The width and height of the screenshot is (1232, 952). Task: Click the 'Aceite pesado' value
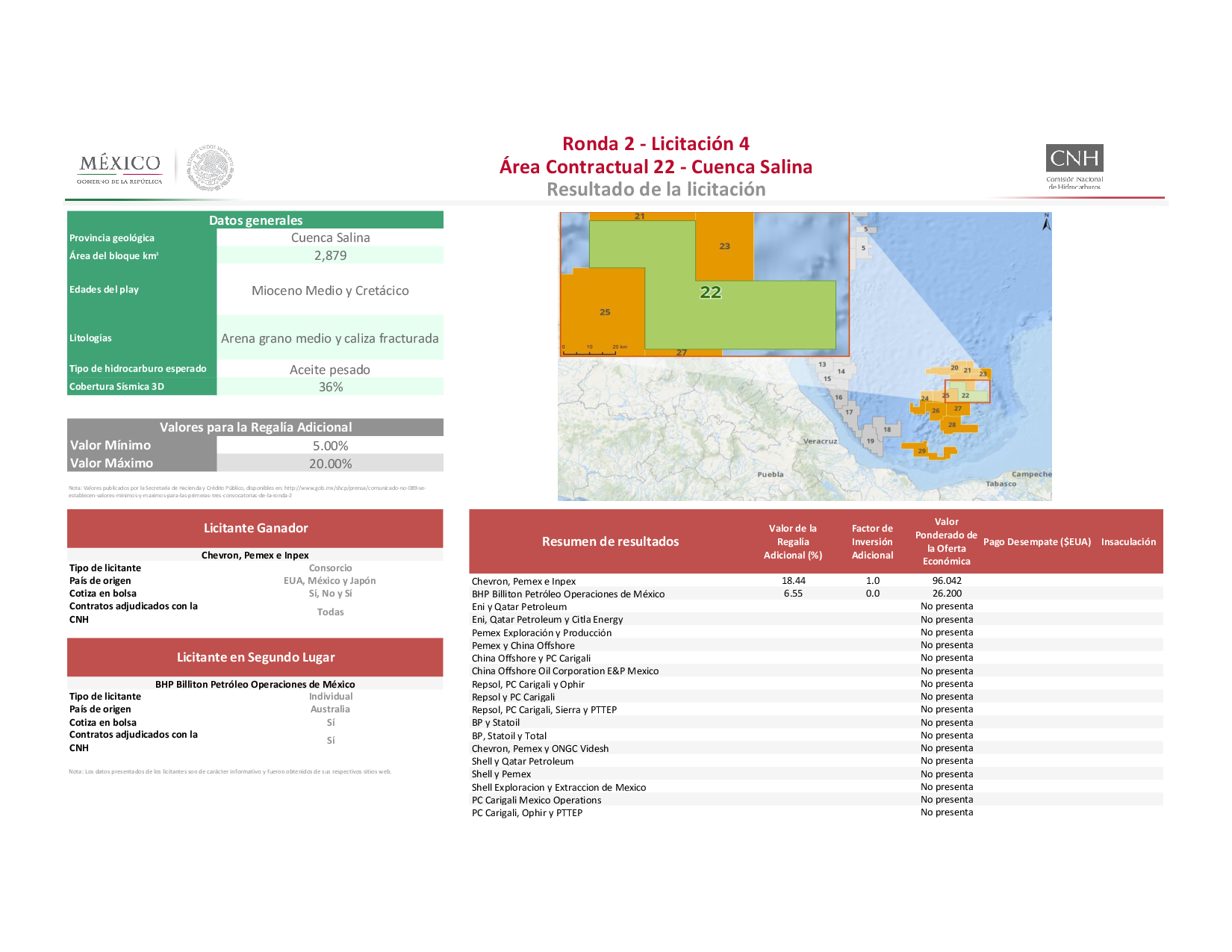[x=330, y=370]
